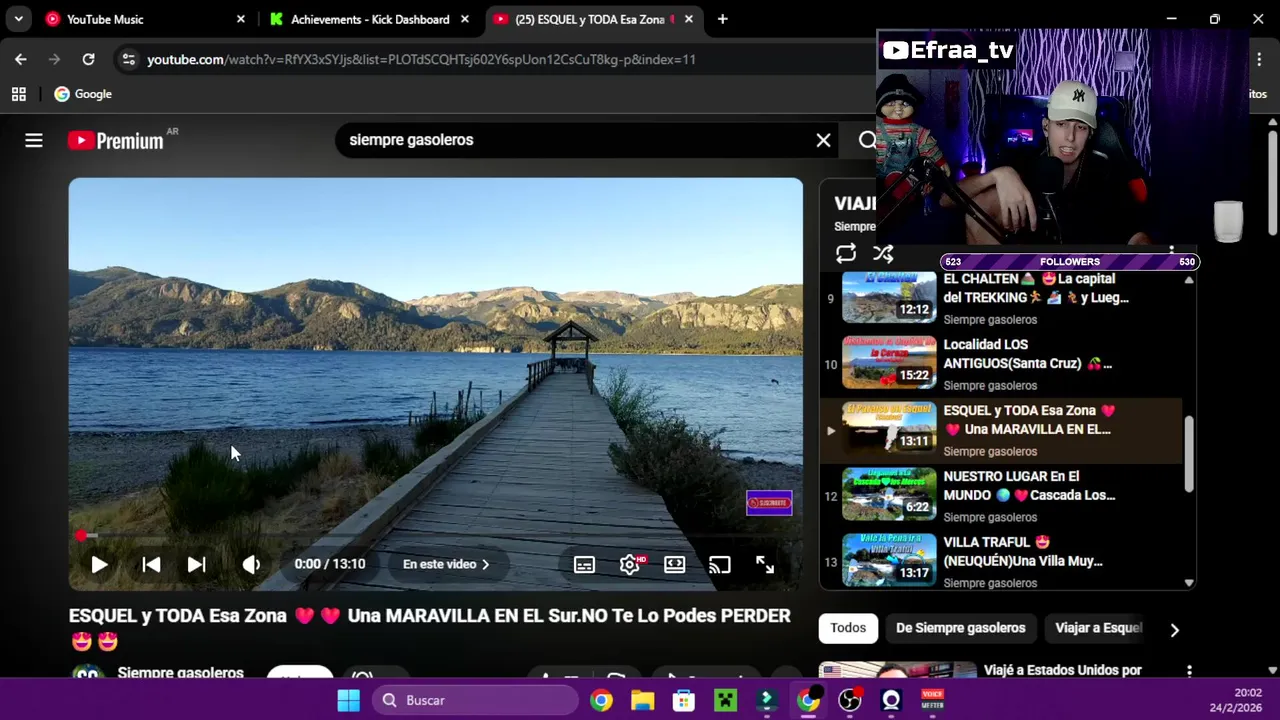Screen dimensions: 1280x720
Task: Open video player settings gear
Action: click(630, 565)
